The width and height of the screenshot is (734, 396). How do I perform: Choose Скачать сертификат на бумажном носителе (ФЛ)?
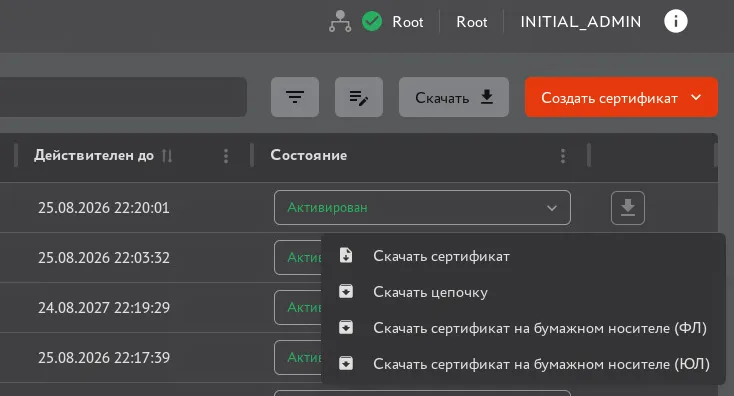click(523, 328)
